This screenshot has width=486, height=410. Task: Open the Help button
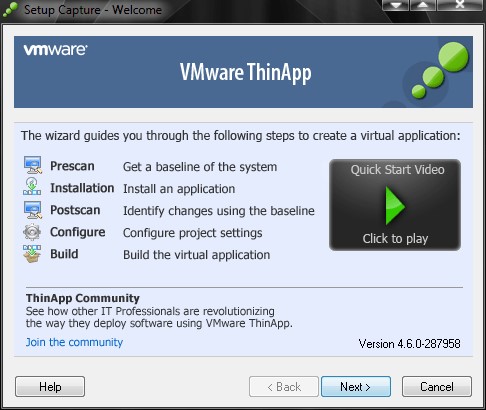[50, 387]
